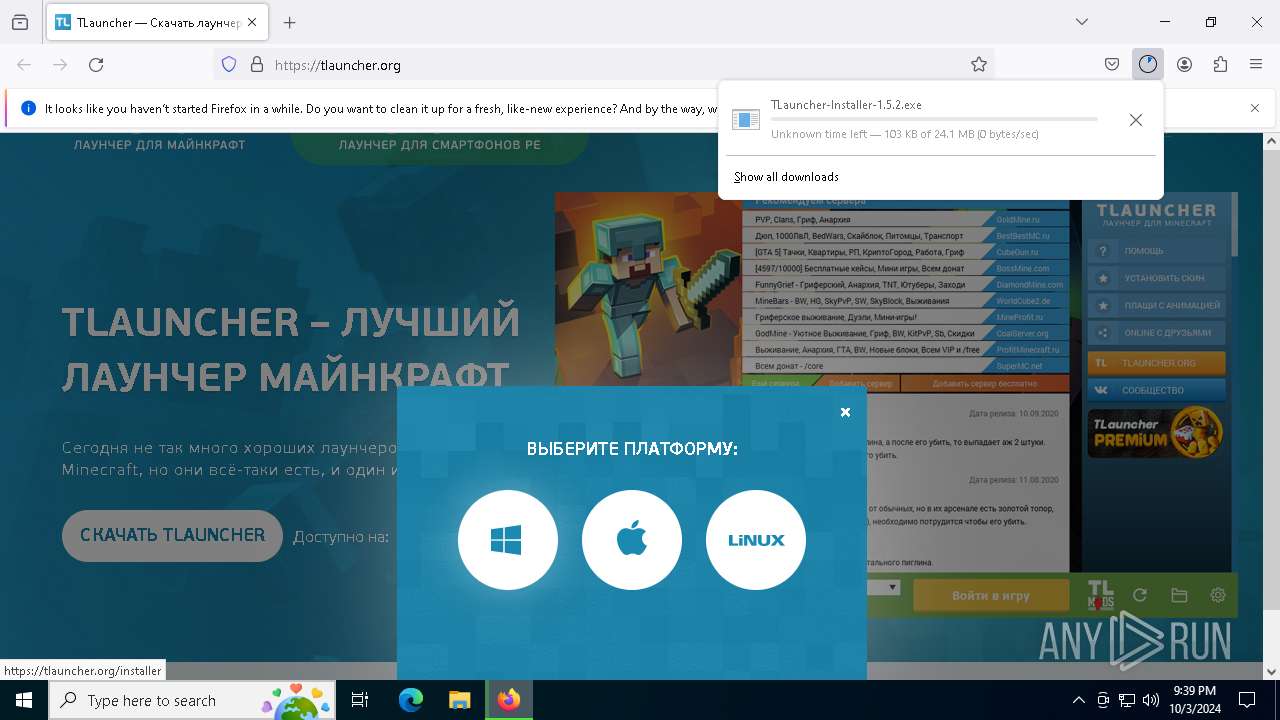Click ЛАУНЧЕР ДЛЯ МАЙНКРАФТ nav item

160,145
